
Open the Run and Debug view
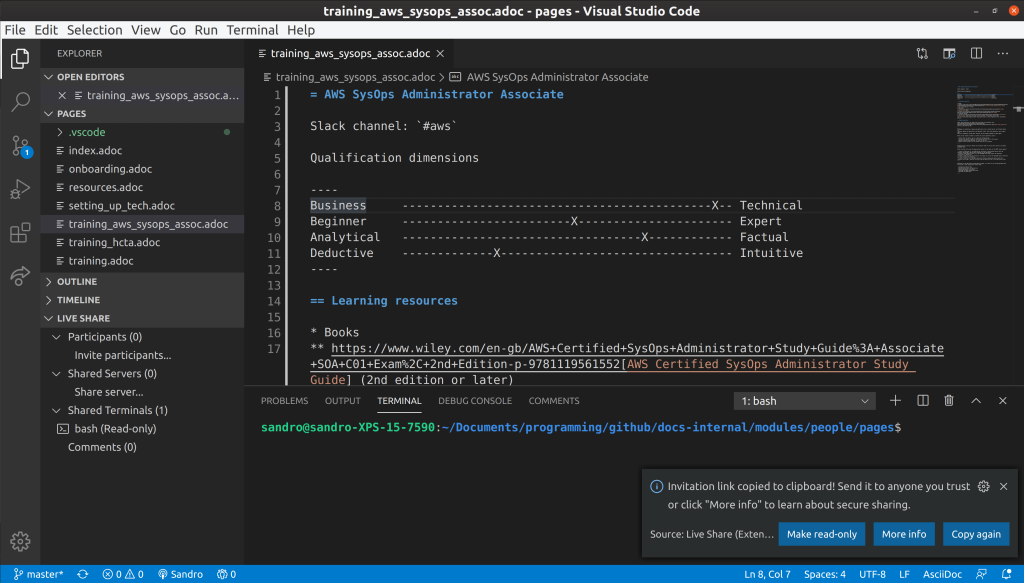point(20,189)
